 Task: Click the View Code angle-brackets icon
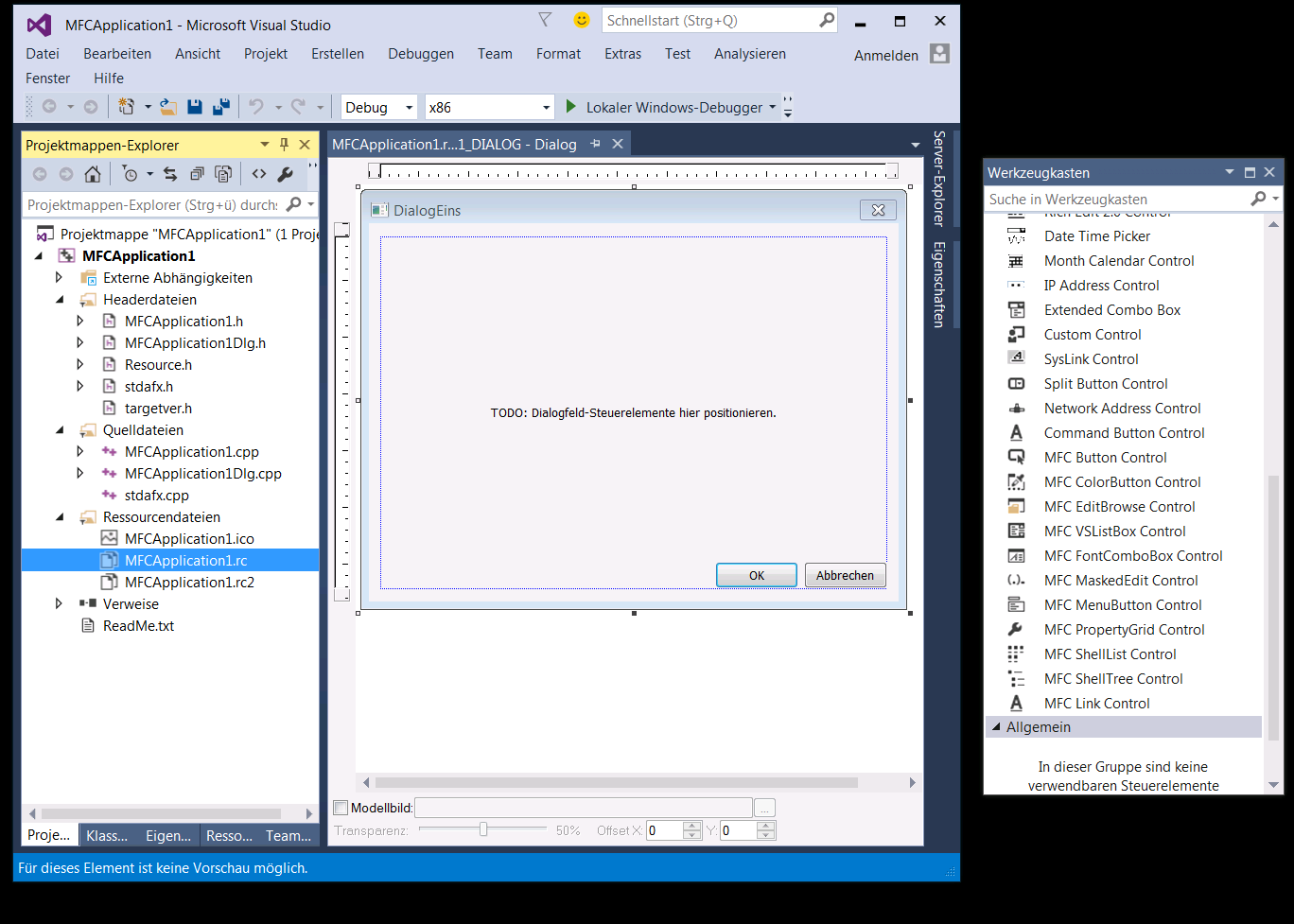[x=258, y=174]
